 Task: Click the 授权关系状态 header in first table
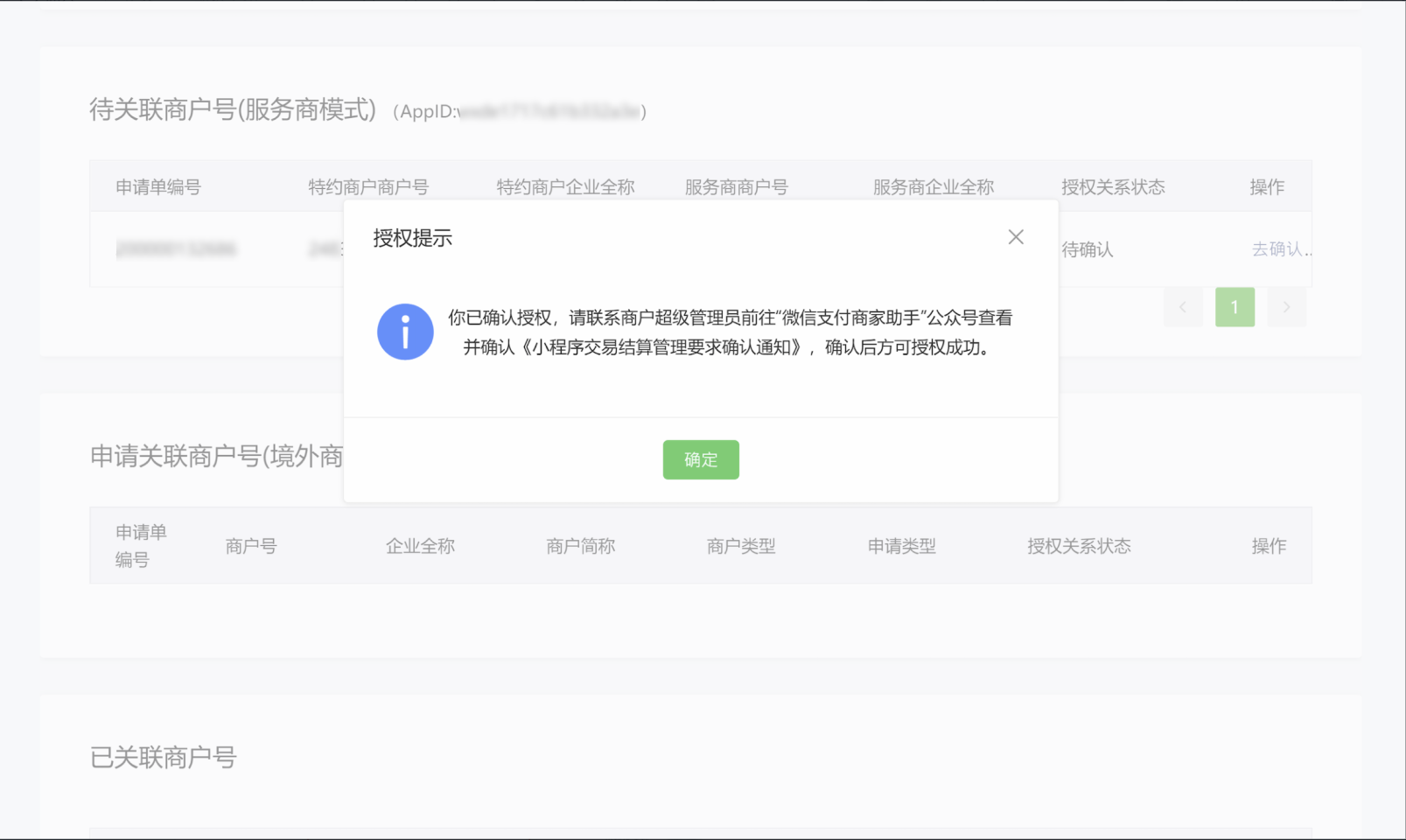tap(1113, 187)
